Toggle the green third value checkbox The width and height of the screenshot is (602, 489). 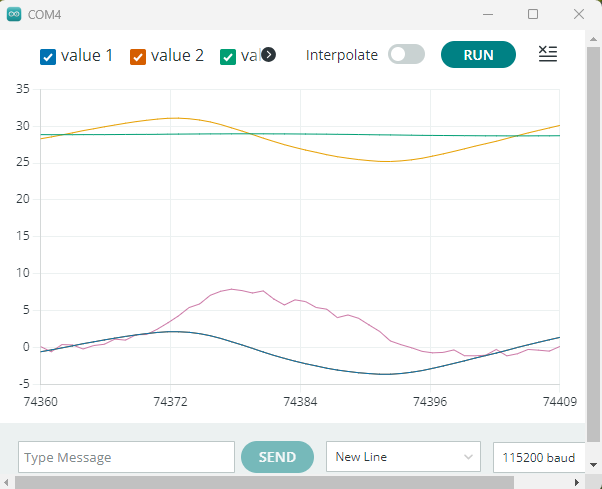coord(228,56)
